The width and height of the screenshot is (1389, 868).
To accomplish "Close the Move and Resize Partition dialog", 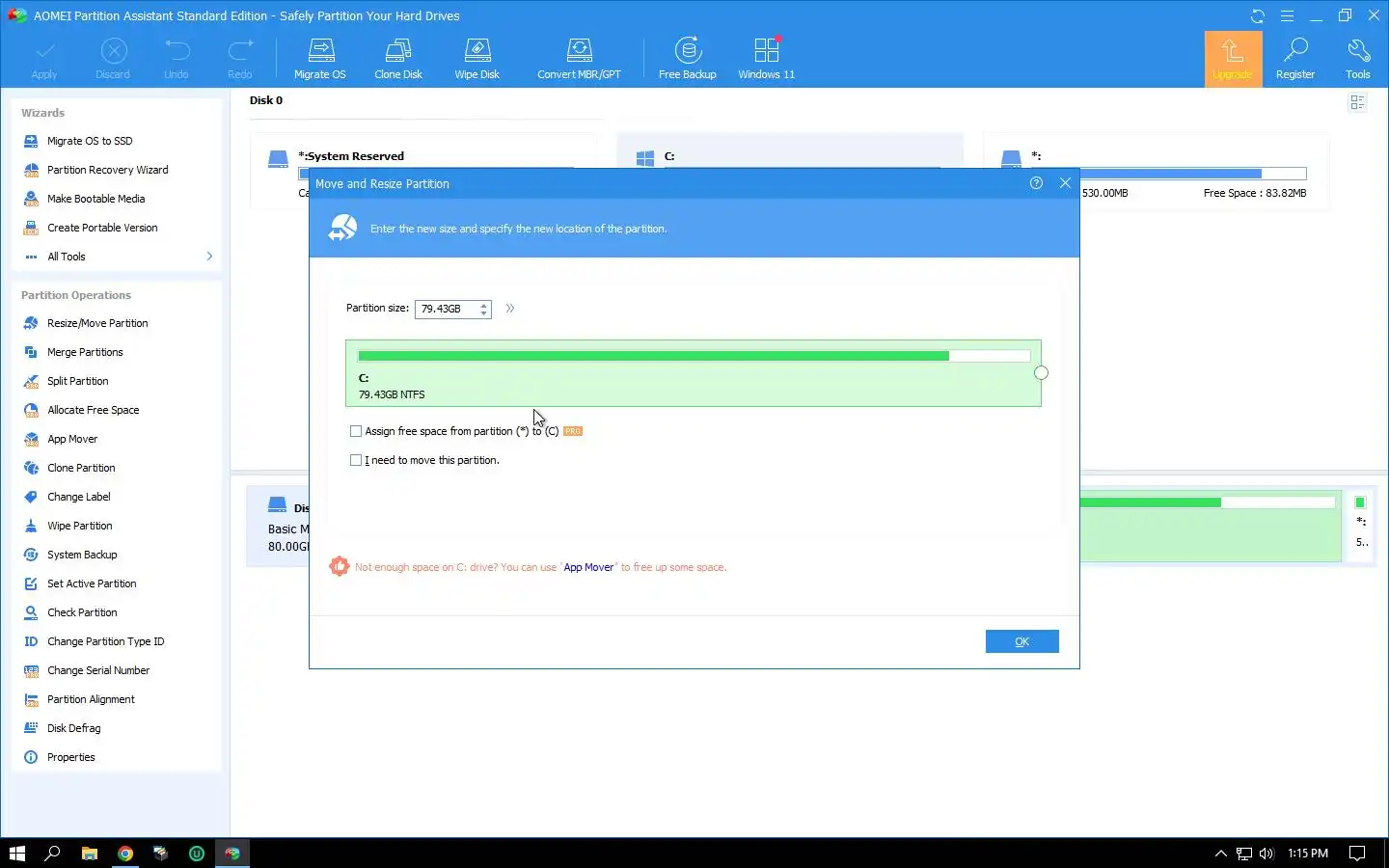I will click(x=1065, y=183).
